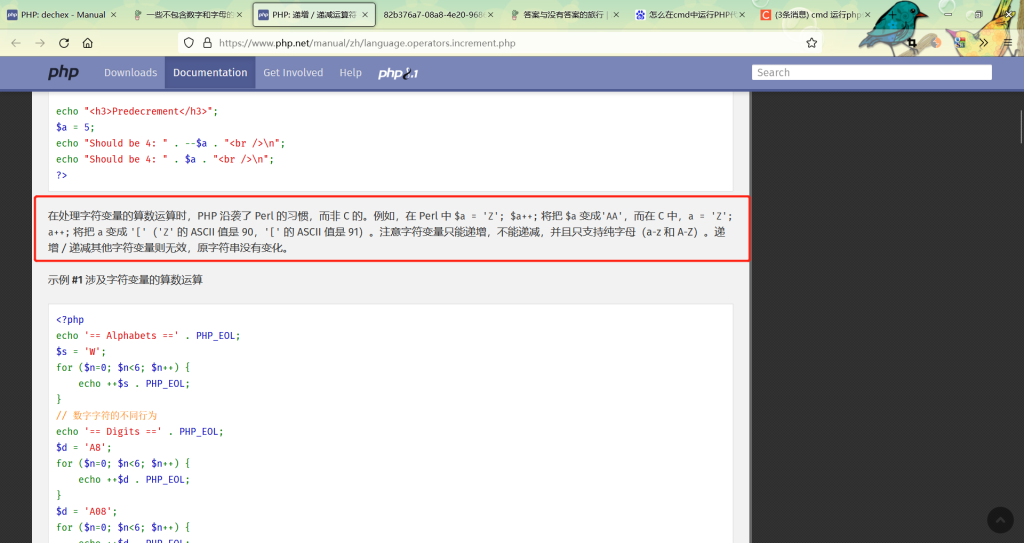This screenshot has width=1024, height=543.
Task: Bookmark this page with the star icon
Action: [811, 43]
